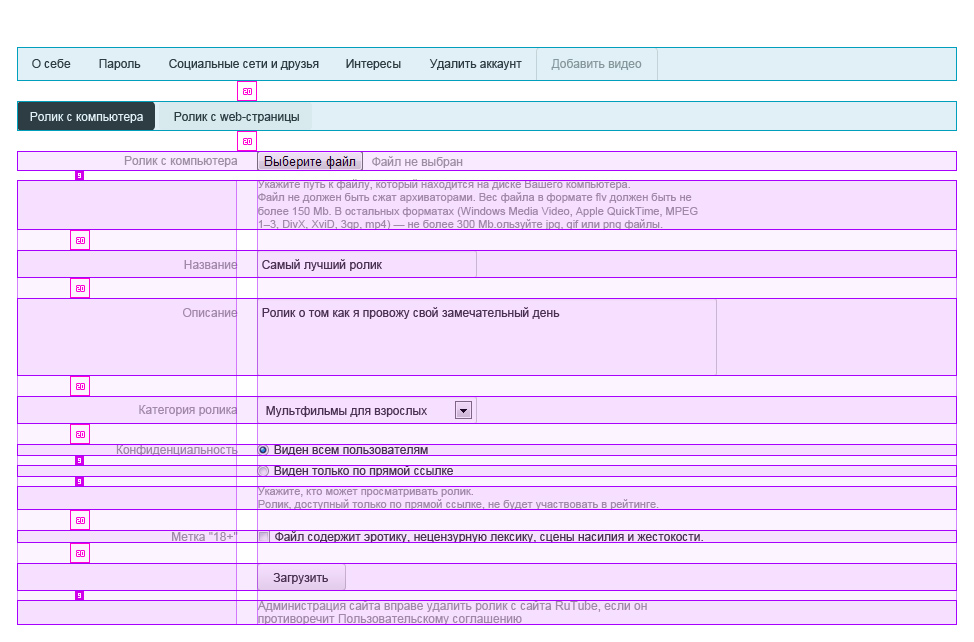Select 'Виден всем пользователям' radio button
The height and width of the screenshot is (642, 974).
[x=263, y=450]
